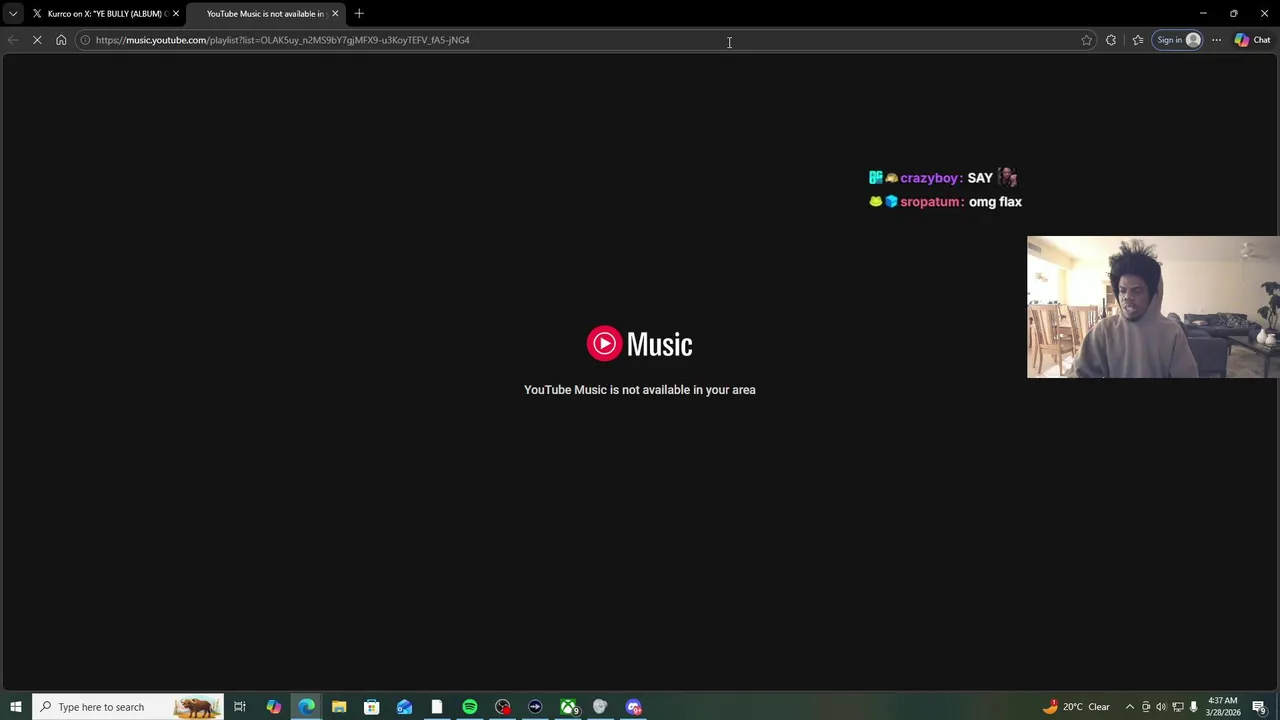This screenshot has height=720, width=1280.
Task: Click the taskbar search box
Action: (128, 707)
